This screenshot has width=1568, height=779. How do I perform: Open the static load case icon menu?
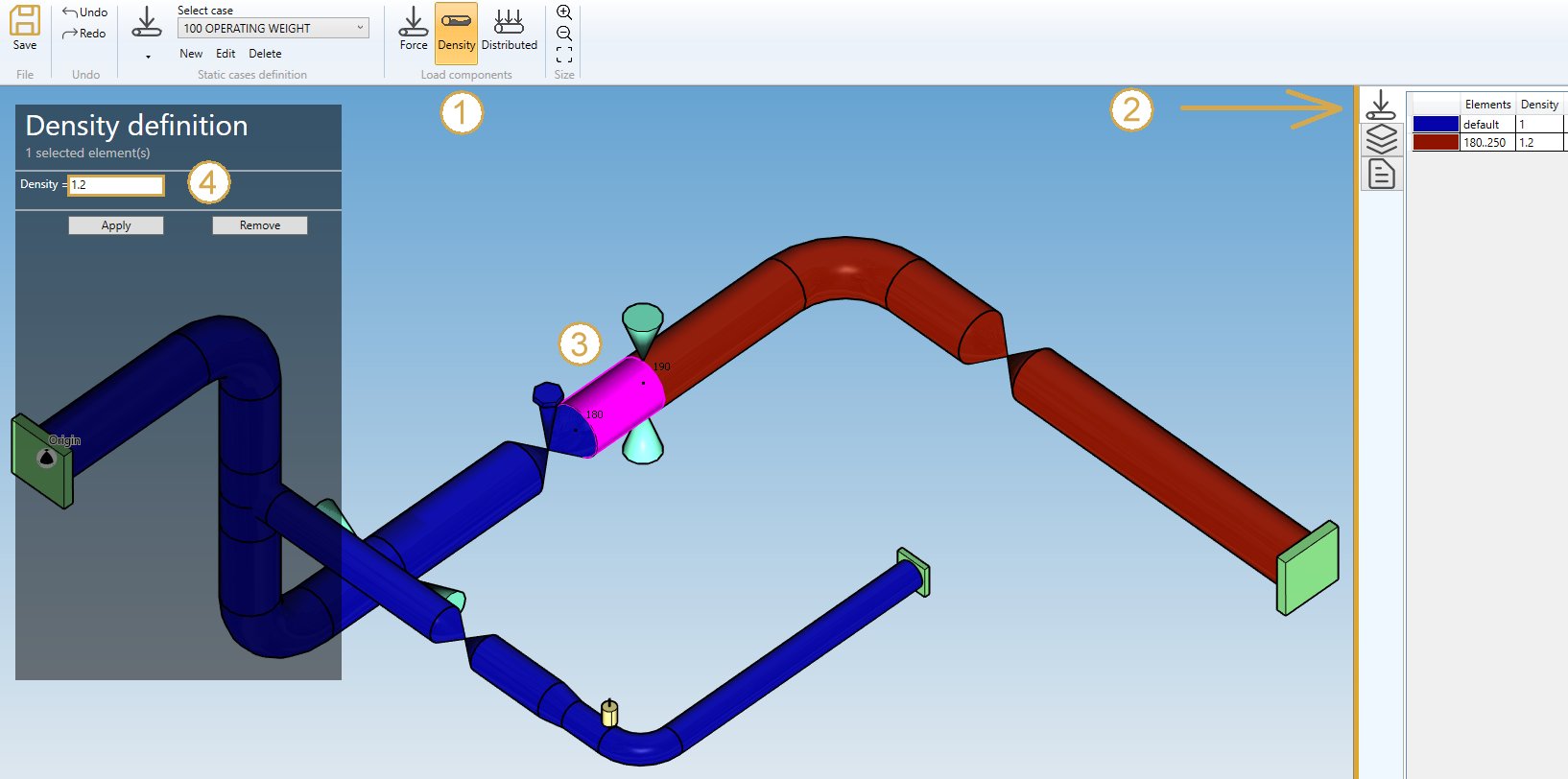pyautogui.click(x=147, y=33)
